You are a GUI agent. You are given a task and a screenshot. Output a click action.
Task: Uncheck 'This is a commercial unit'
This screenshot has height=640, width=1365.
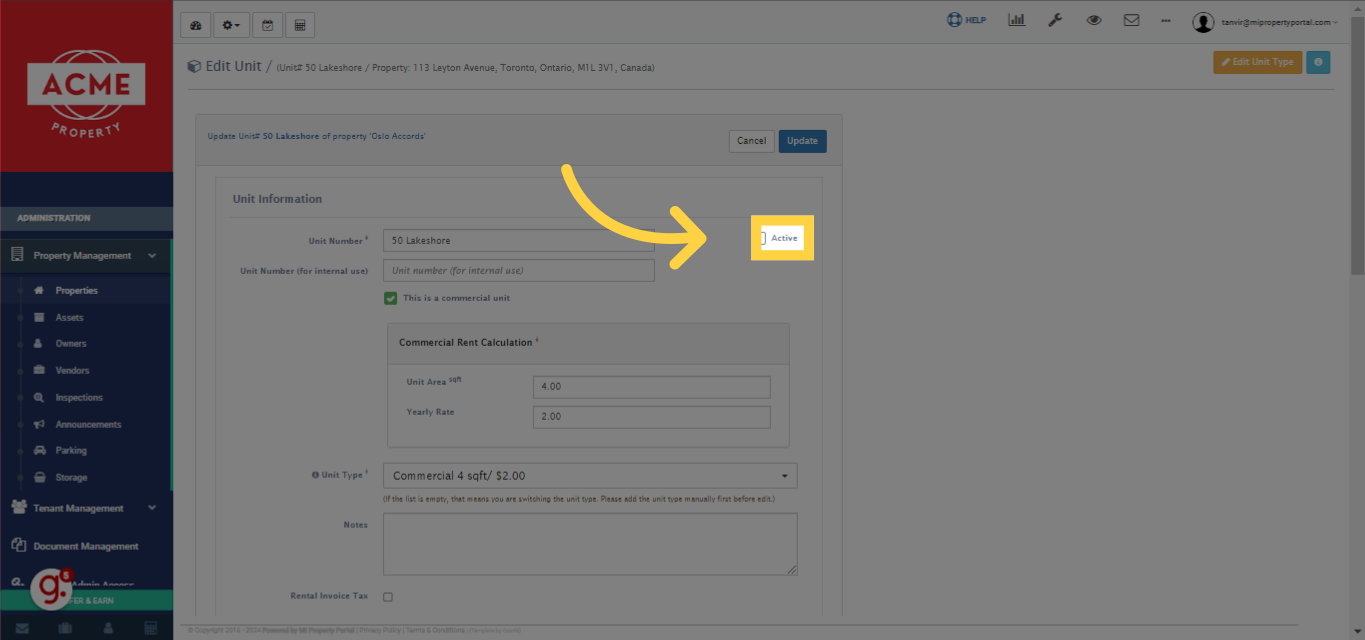[391, 298]
